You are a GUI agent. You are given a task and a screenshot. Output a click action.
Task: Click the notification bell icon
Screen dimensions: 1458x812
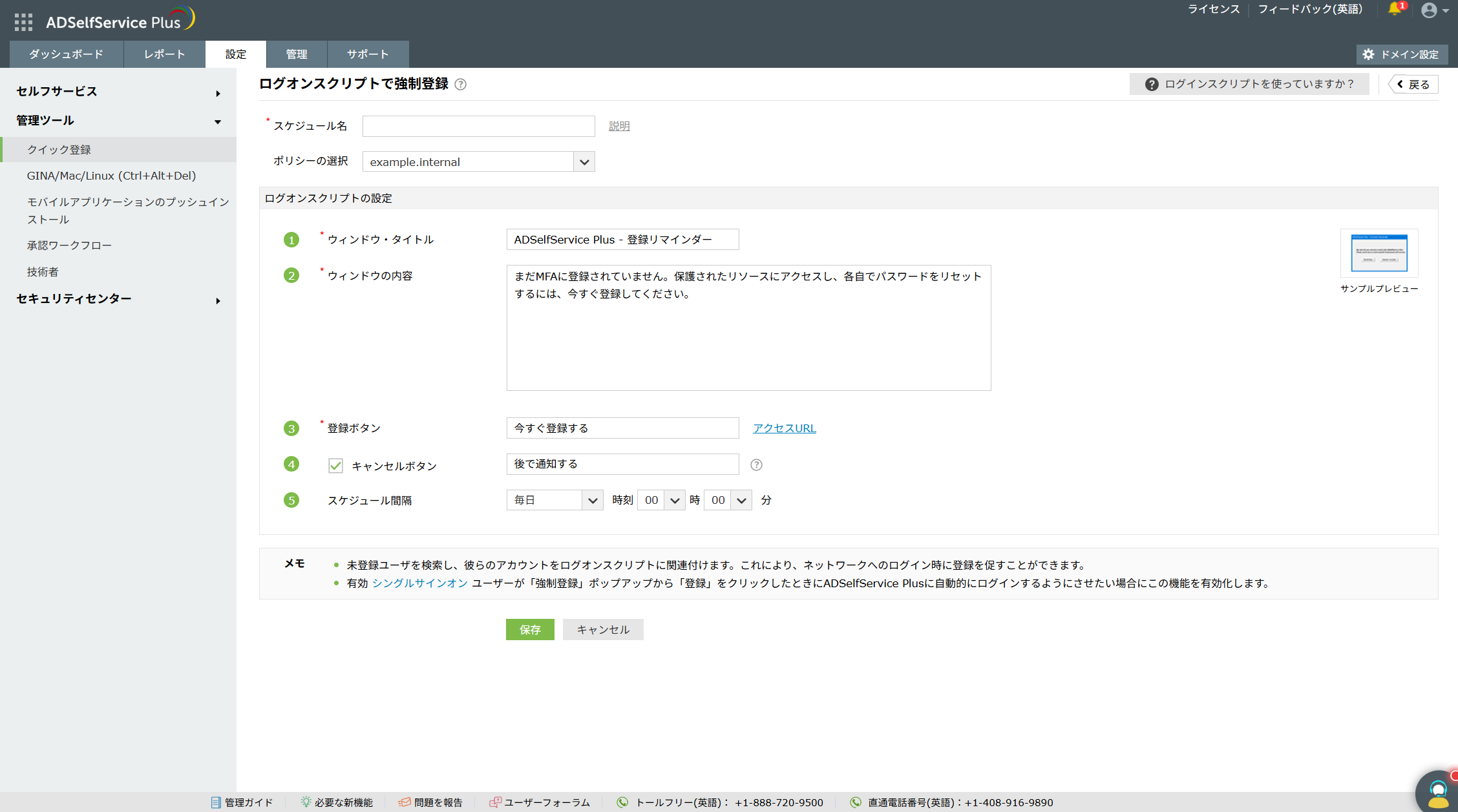pos(1394,10)
